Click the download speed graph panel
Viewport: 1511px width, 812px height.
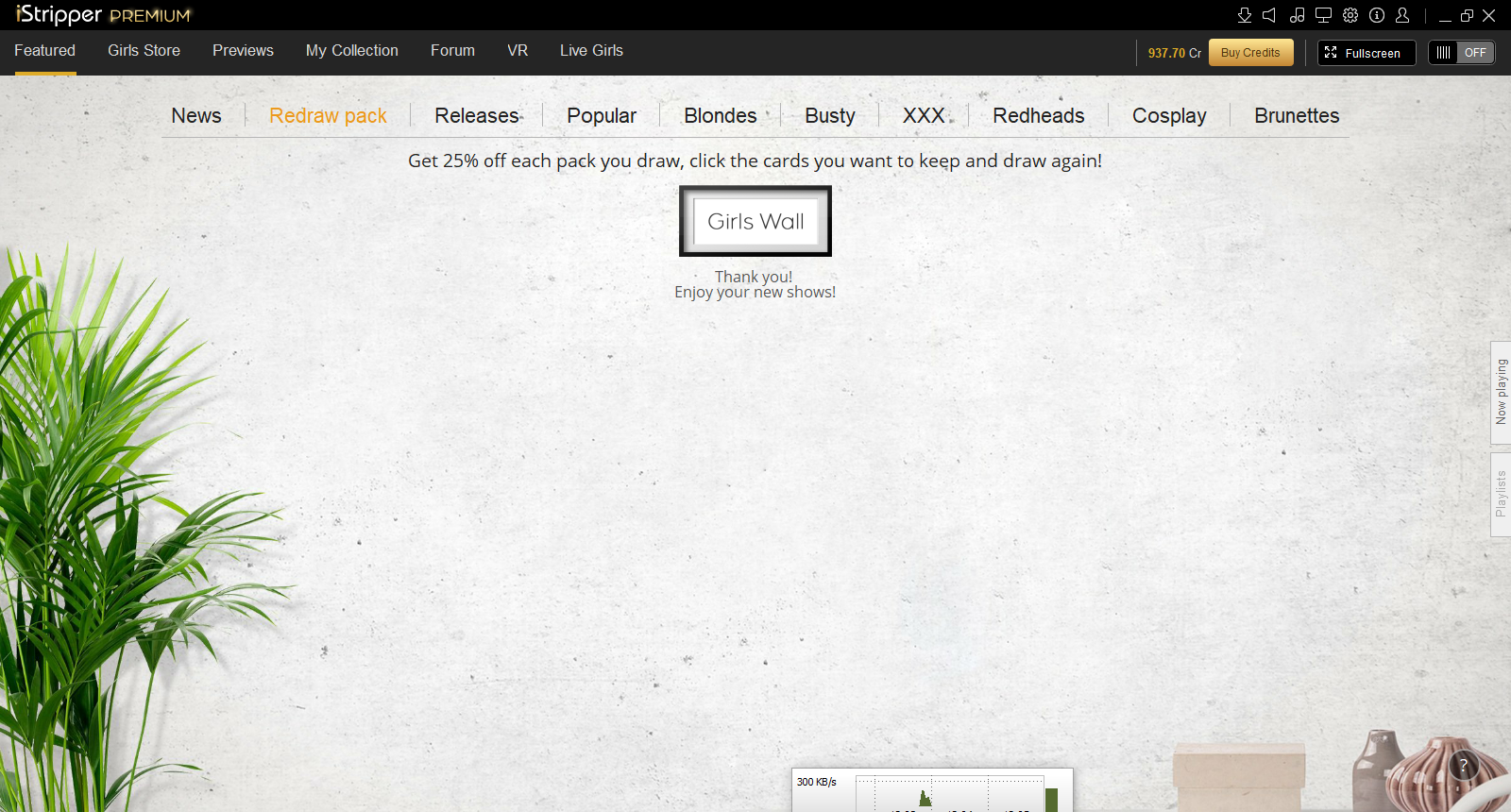pyautogui.click(x=931, y=791)
